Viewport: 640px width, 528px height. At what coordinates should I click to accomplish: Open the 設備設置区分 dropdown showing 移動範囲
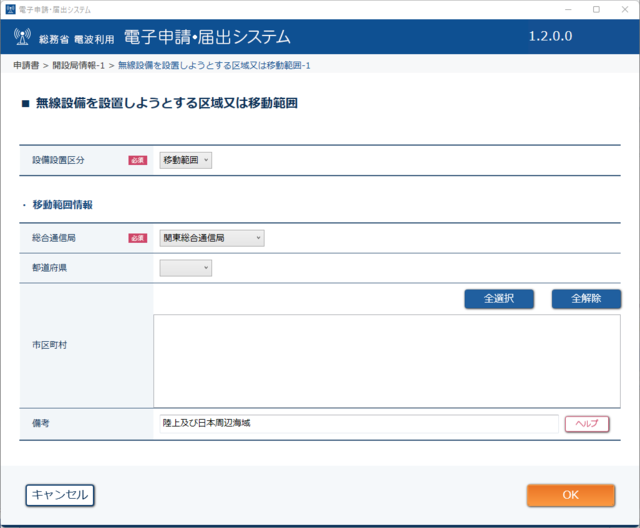(185, 160)
